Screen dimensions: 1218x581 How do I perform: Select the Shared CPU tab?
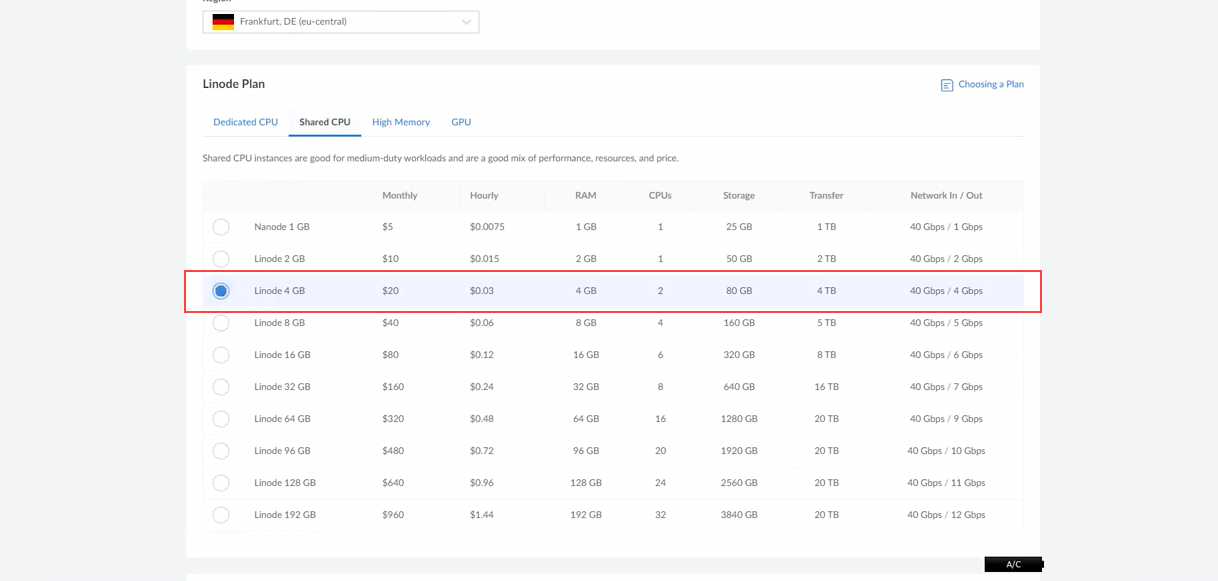click(x=325, y=122)
